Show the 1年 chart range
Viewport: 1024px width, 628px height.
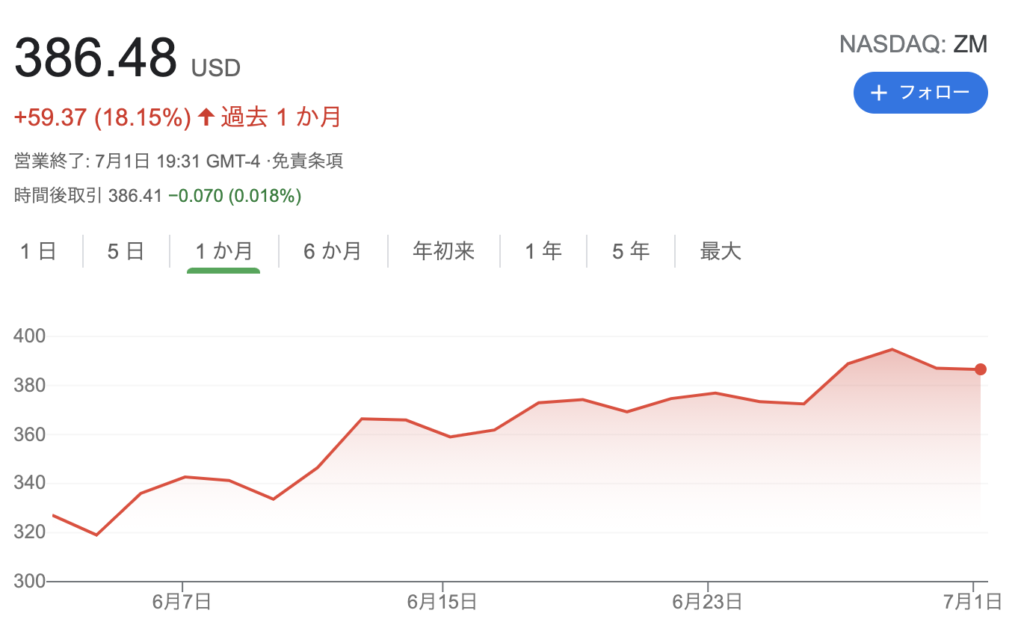coord(543,251)
